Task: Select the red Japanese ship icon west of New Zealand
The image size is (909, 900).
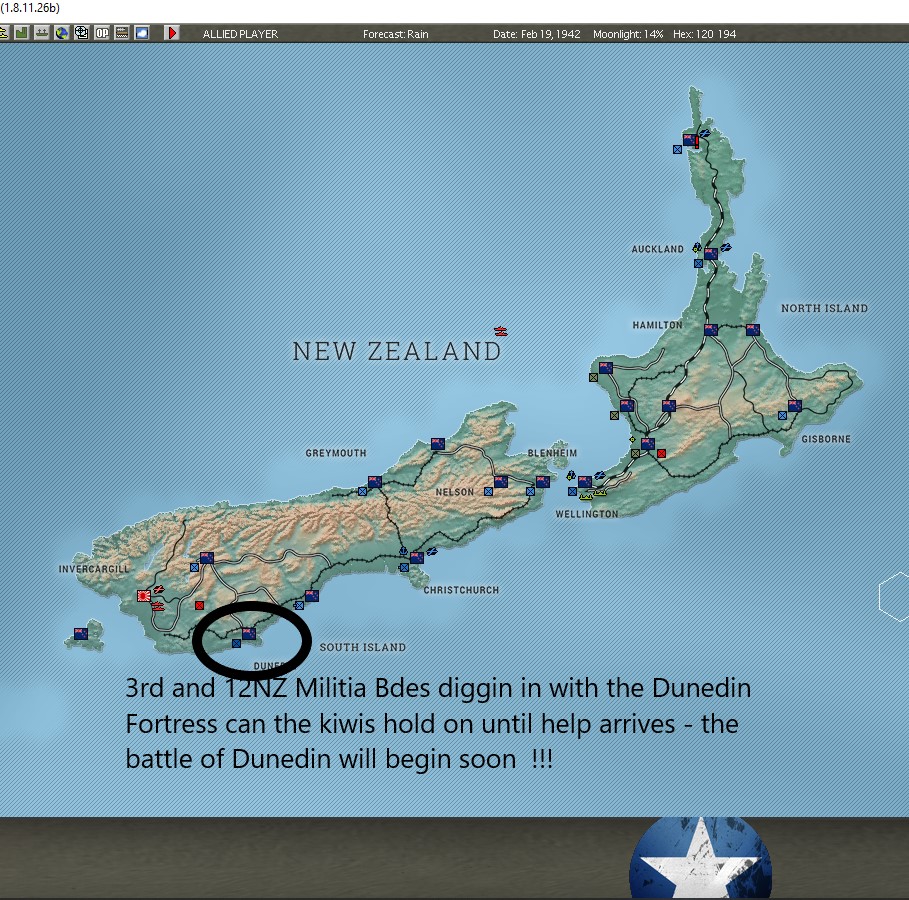Action: (x=501, y=332)
